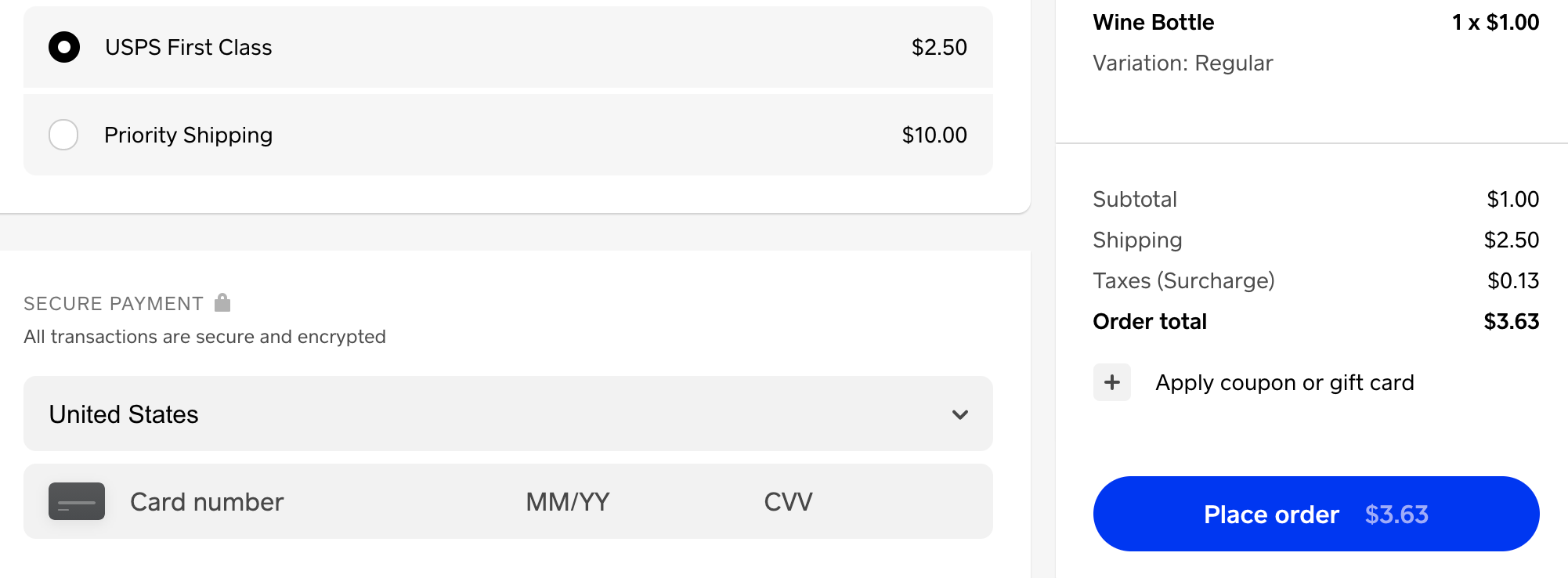Click the Order total amount
The image size is (1568, 578).
[x=1511, y=321]
